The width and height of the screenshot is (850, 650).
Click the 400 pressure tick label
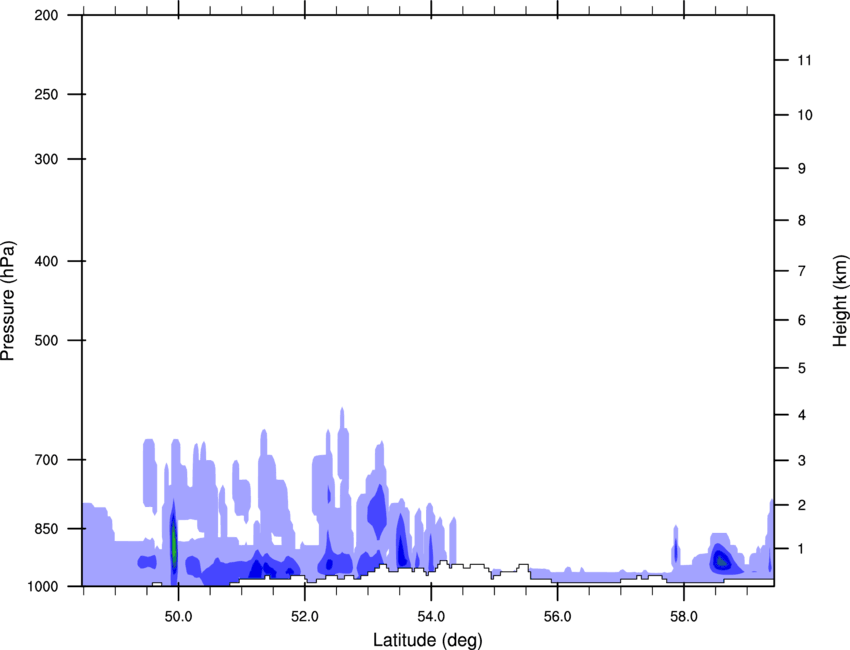pos(46,261)
